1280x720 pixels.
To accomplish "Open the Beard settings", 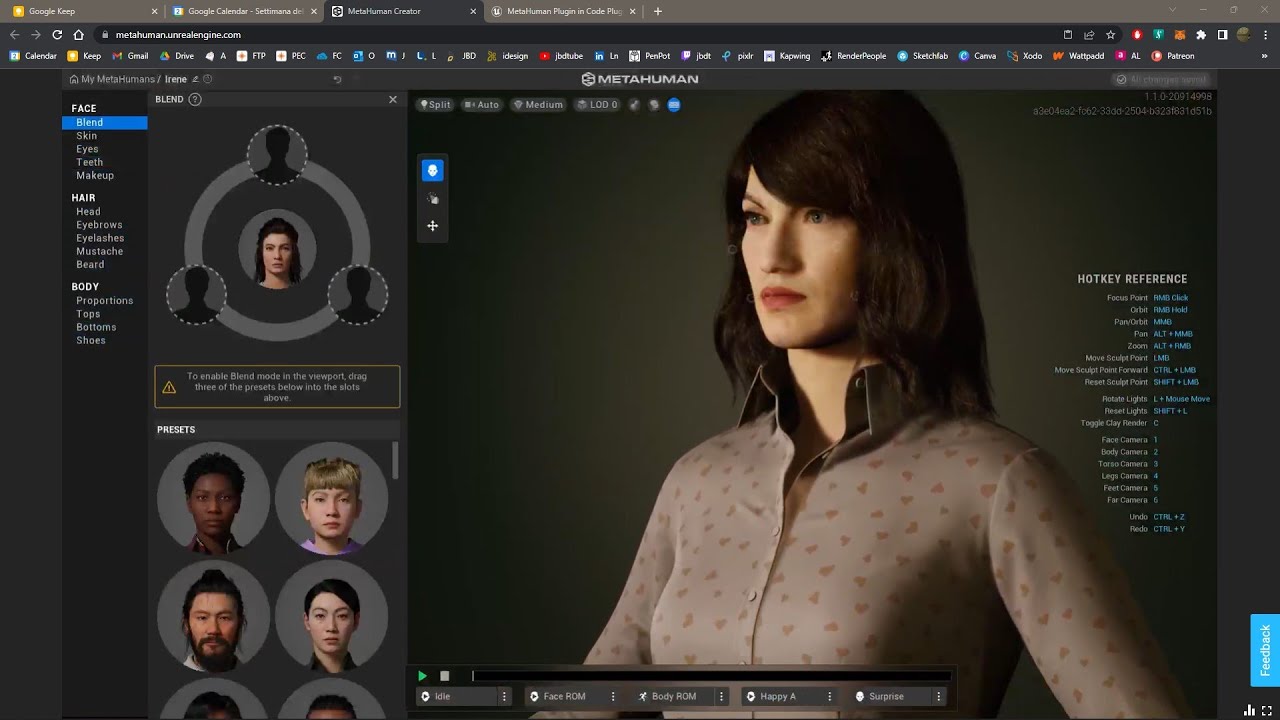I will pos(90,264).
